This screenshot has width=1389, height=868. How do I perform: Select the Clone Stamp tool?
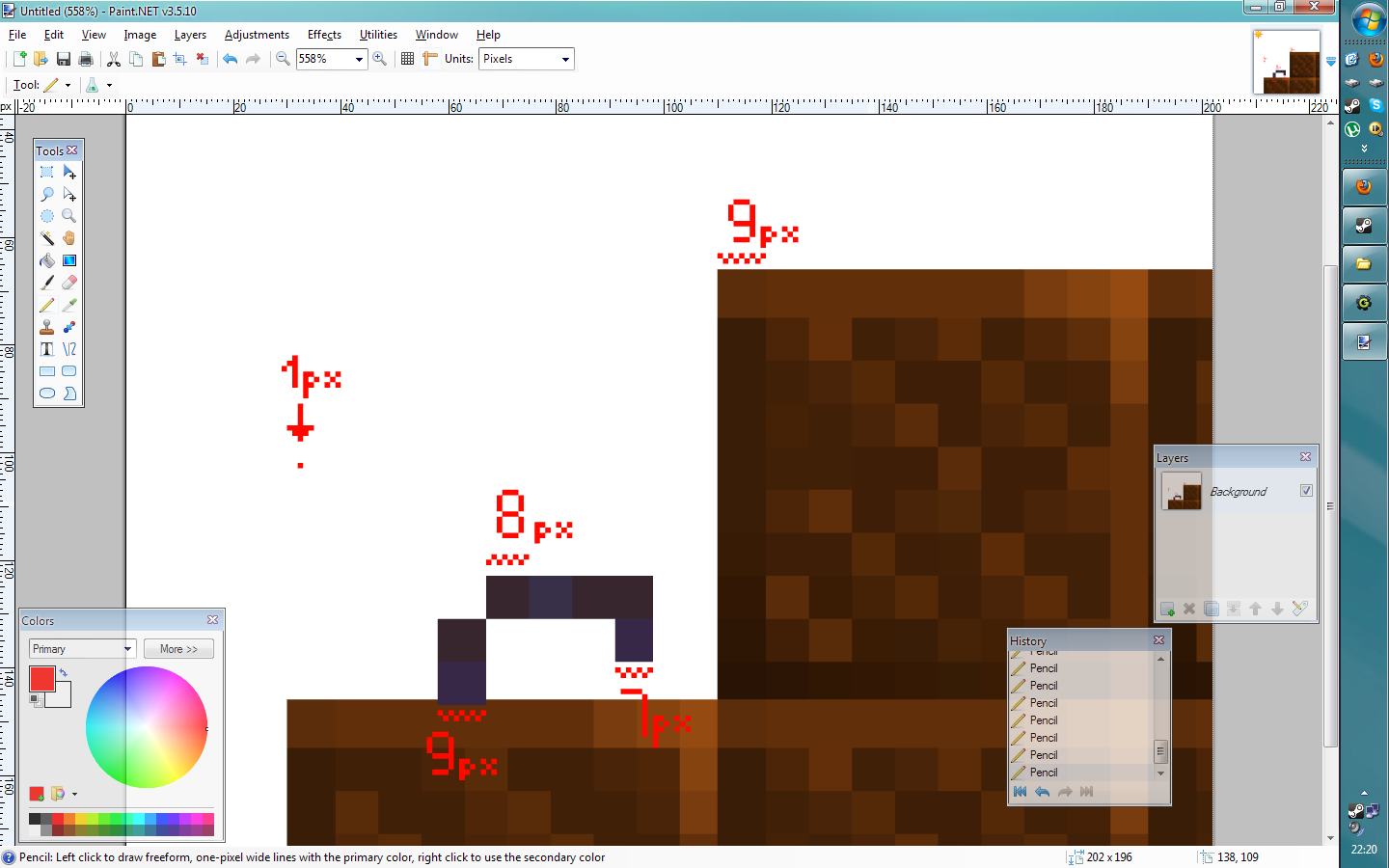(x=46, y=327)
